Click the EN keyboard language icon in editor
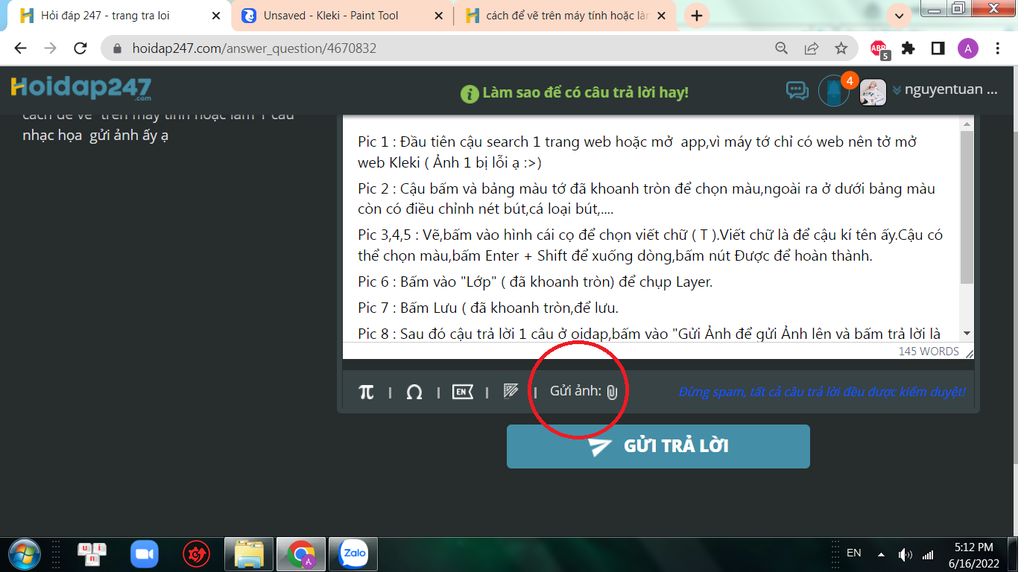Image resolution: width=1024 pixels, height=572 pixels. [462, 392]
